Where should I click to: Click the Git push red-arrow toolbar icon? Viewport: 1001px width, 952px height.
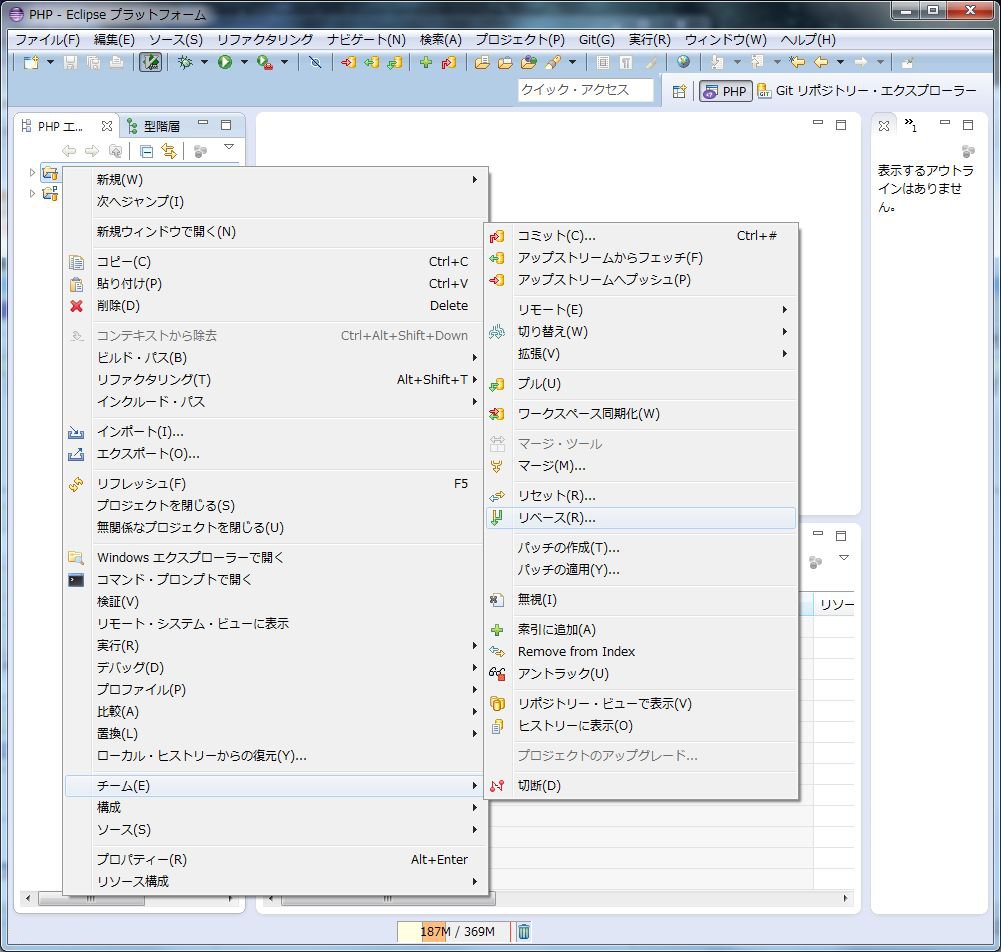(348, 63)
